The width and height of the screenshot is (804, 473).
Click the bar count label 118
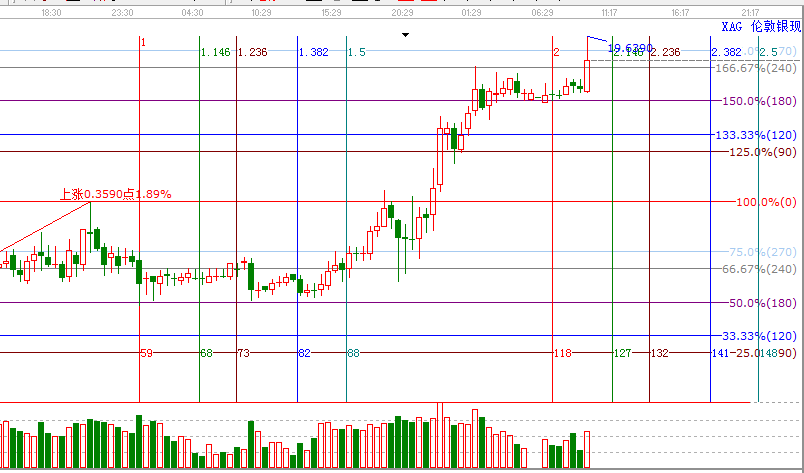click(564, 353)
